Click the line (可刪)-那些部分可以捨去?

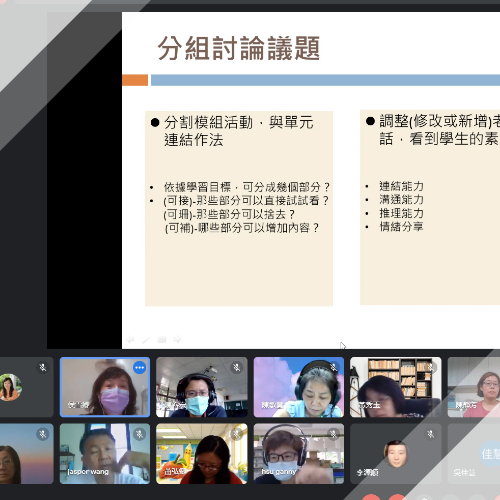click(x=229, y=214)
